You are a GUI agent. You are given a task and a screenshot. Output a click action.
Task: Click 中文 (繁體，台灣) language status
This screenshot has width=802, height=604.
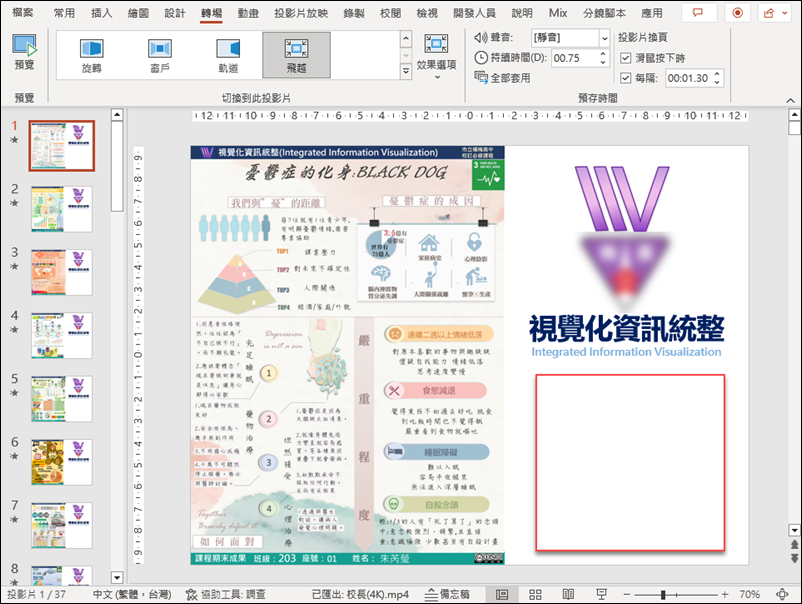(132, 594)
